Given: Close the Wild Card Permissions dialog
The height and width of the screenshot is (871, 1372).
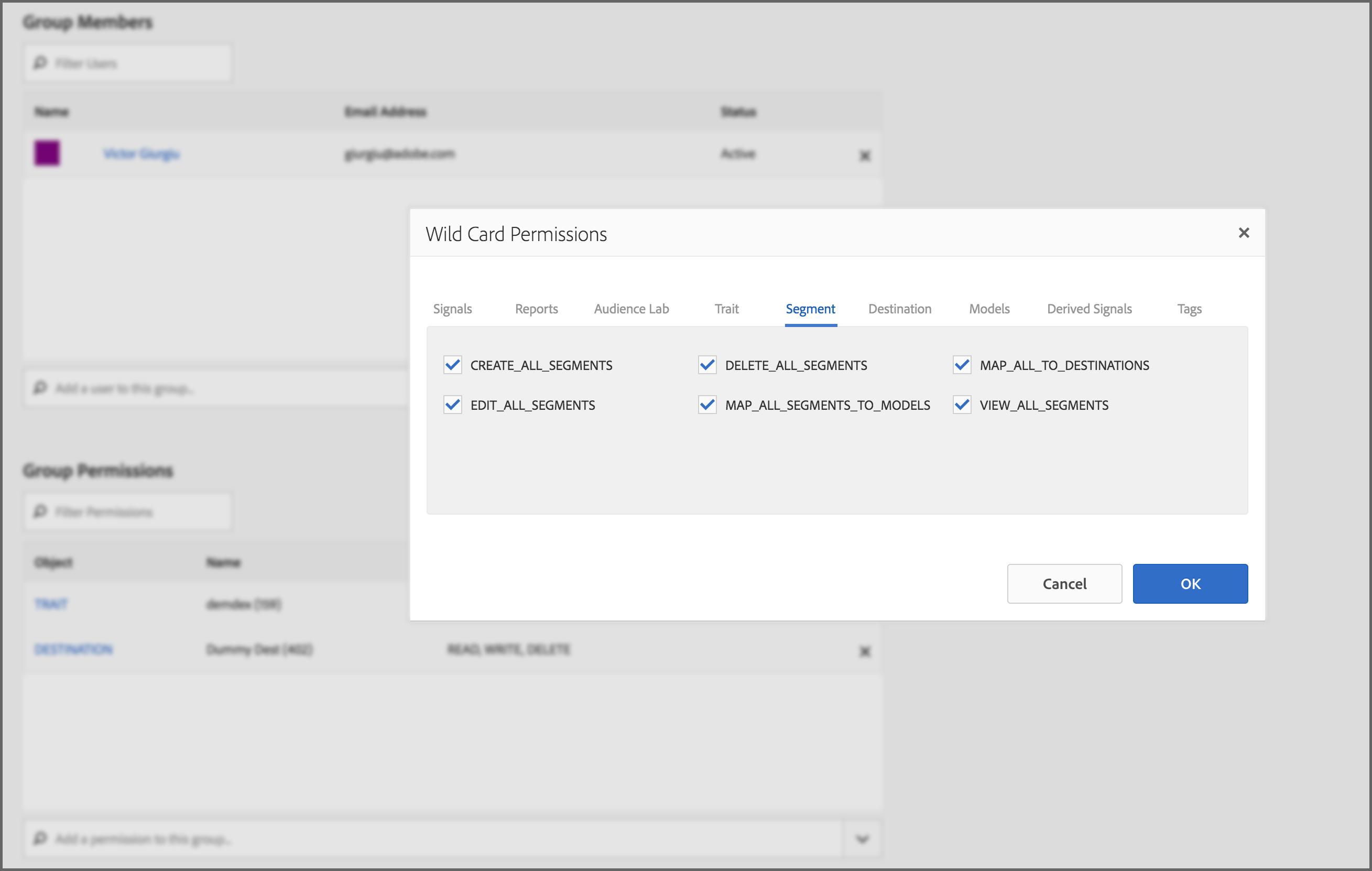Looking at the screenshot, I should pyautogui.click(x=1243, y=232).
